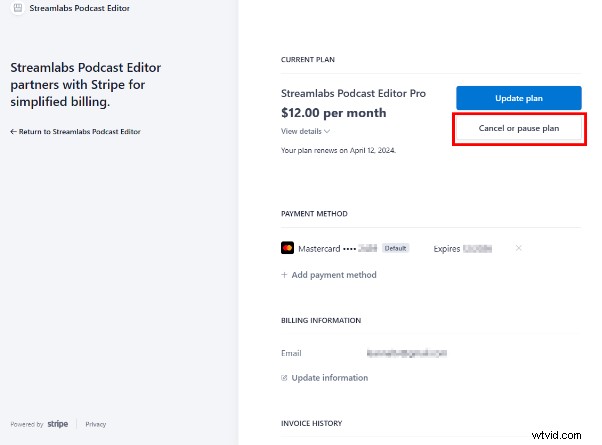Click the CURRENT PLAN heading
602x445 pixels.
tap(308, 60)
